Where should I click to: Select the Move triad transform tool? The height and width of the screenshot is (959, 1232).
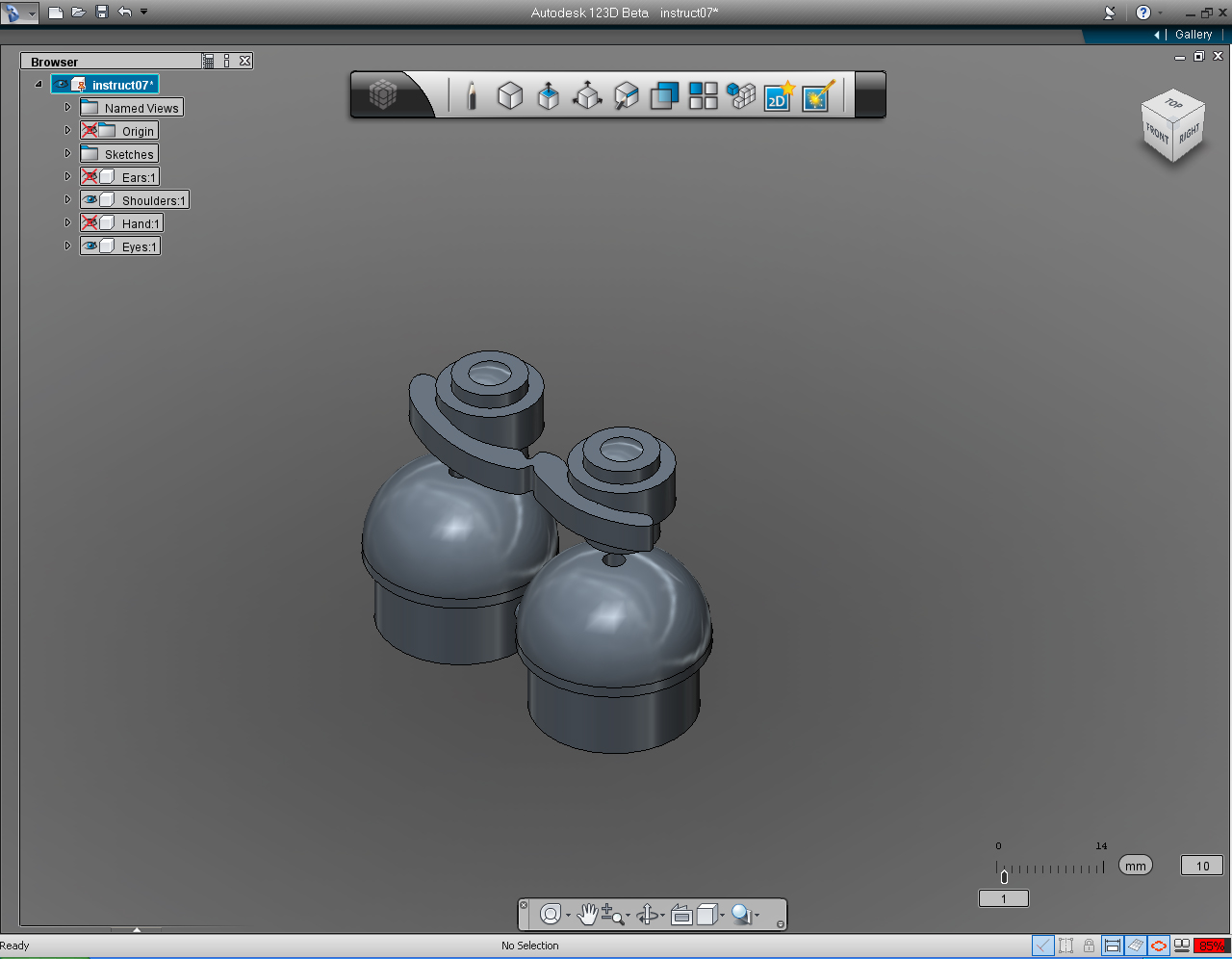tap(587, 95)
